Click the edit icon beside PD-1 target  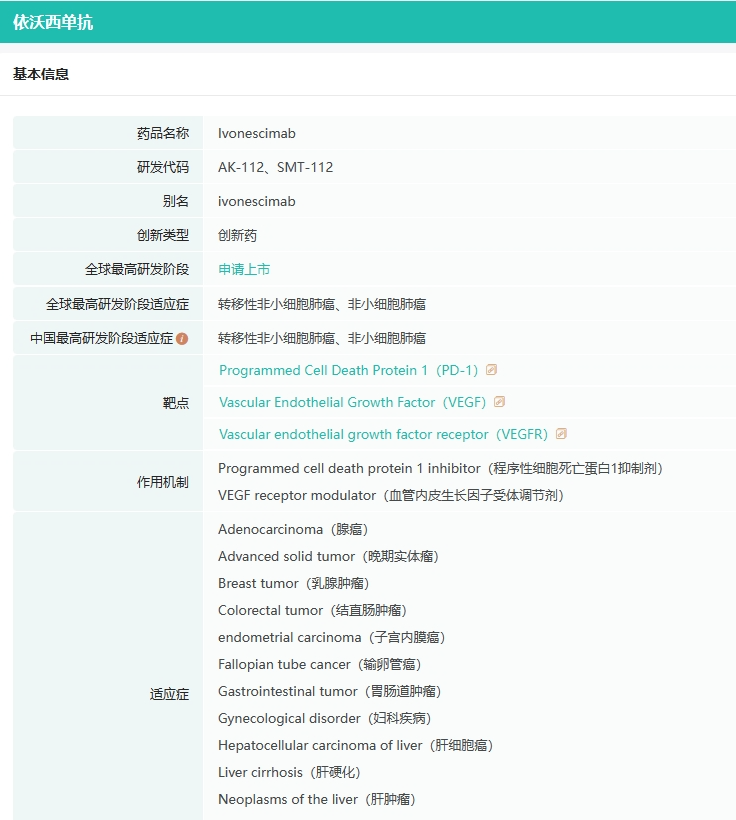[x=491, y=370]
